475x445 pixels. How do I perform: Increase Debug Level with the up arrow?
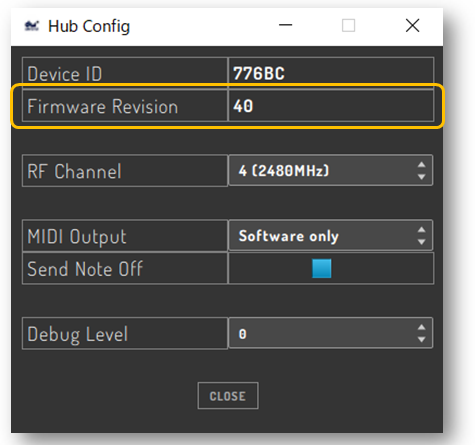click(421, 327)
